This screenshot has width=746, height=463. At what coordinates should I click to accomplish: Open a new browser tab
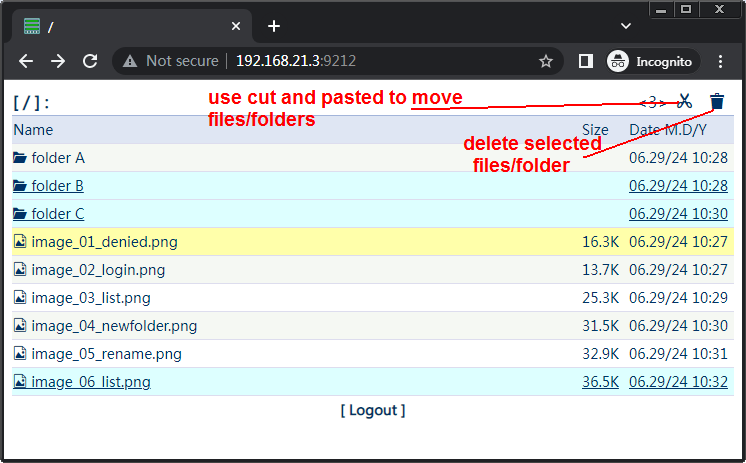click(274, 26)
